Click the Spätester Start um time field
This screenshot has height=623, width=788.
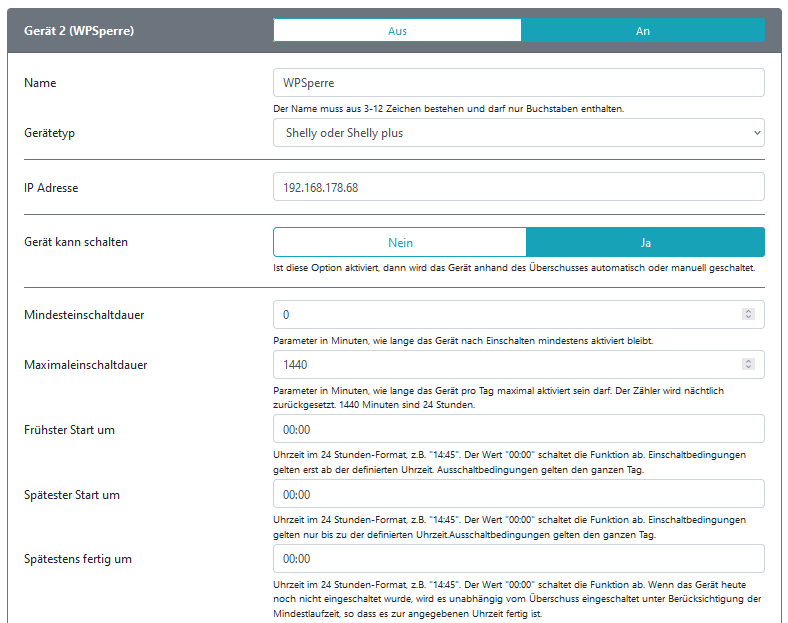click(519, 494)
